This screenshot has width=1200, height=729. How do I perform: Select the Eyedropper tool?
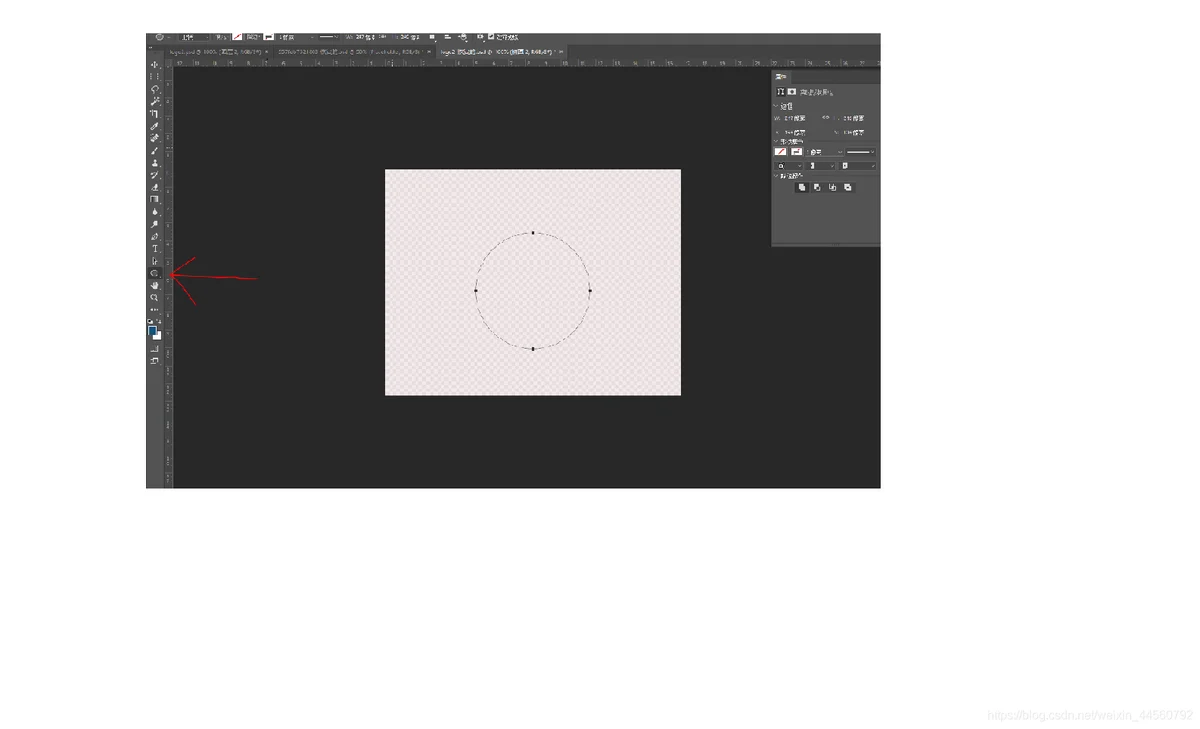154,124
